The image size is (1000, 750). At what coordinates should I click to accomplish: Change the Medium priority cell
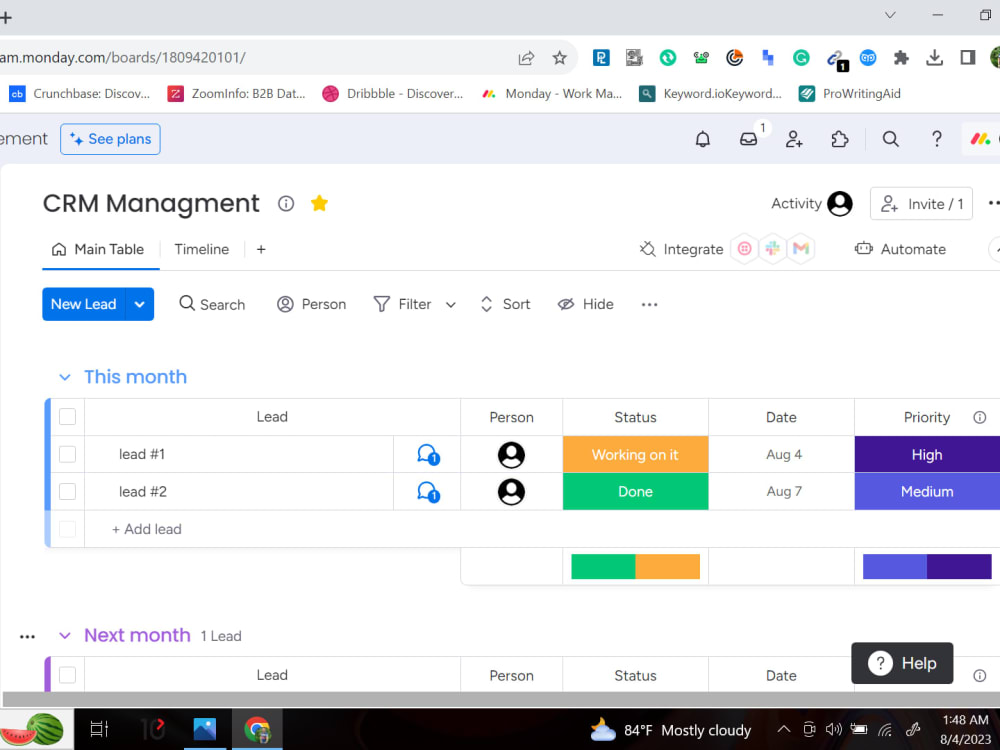[x=927, y=492]
